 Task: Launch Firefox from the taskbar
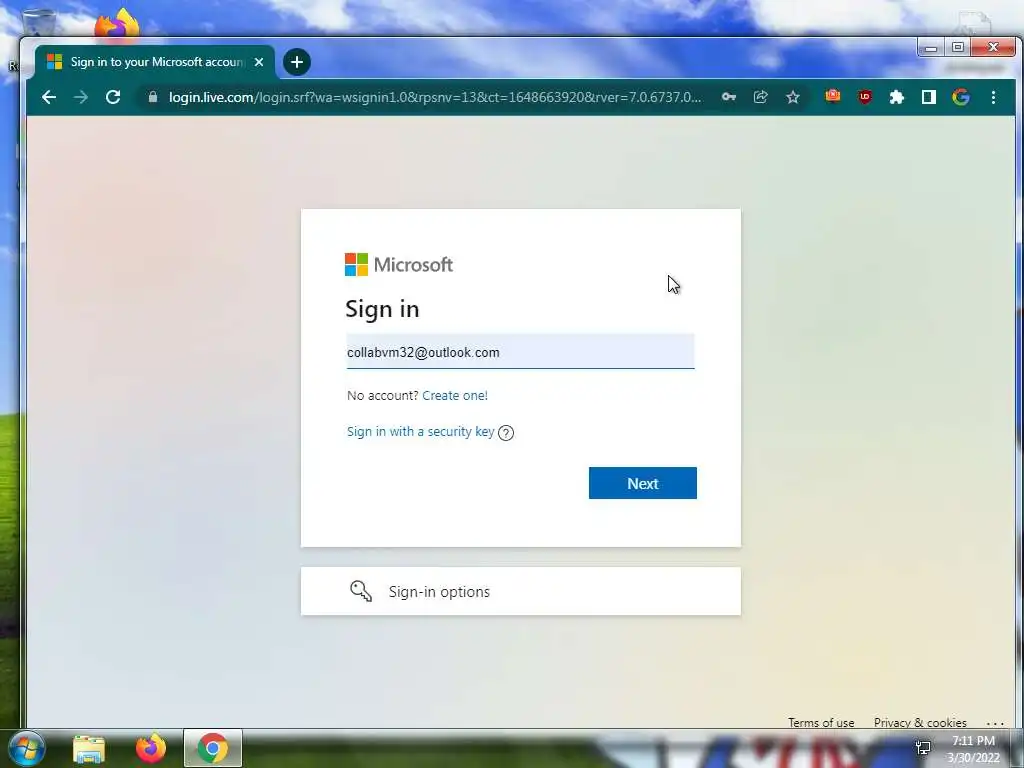(151, 748)
